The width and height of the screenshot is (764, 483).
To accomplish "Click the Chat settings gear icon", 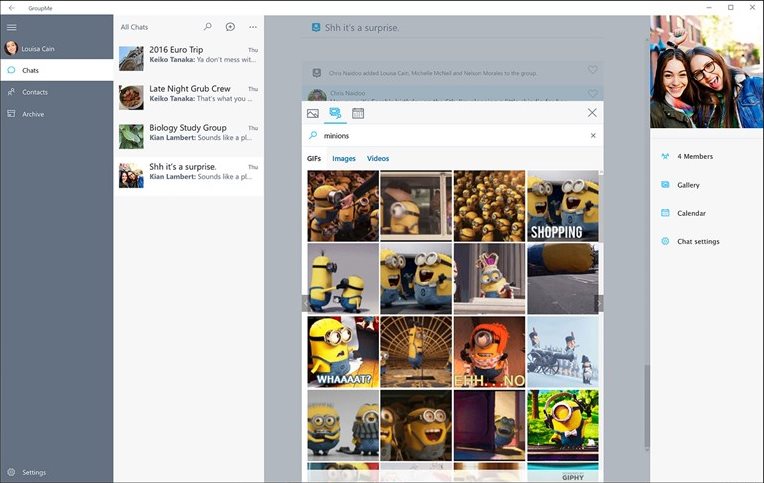I will 665,241.
